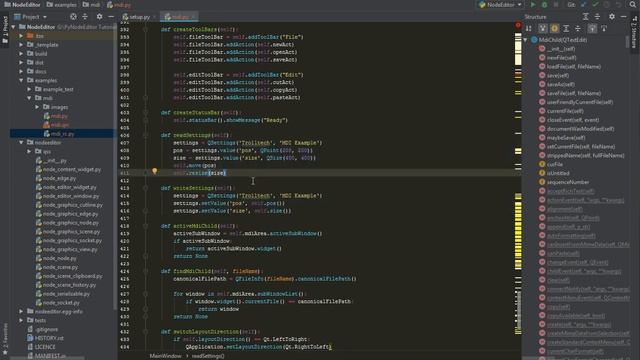Image resolution: width=640 pixels, height=360 pixels.
Task: Open Project panel settings gear
Action: point(99,17)
